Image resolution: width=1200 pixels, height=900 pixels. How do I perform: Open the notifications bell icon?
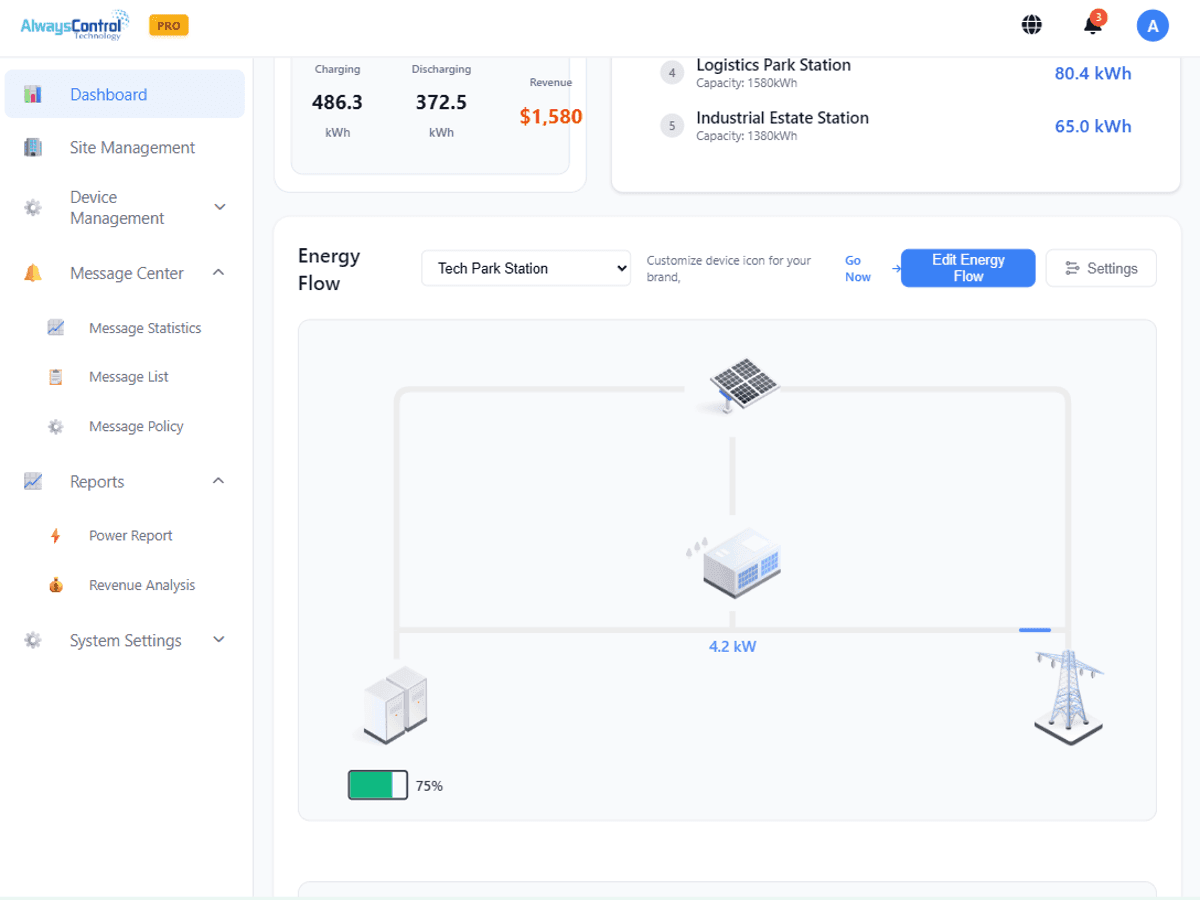[x=1093, y=26]
